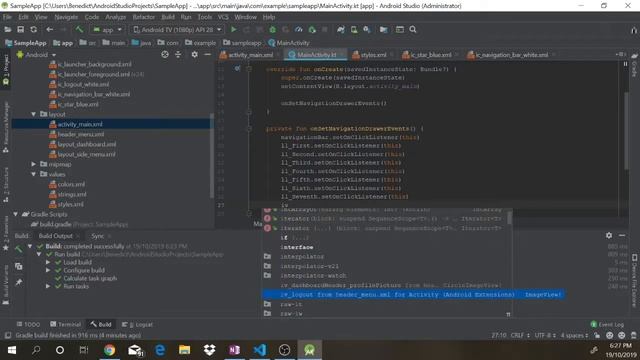The image size is (640, 360).
Task: Click the Back navigation arrow
Action: point(49,30)
